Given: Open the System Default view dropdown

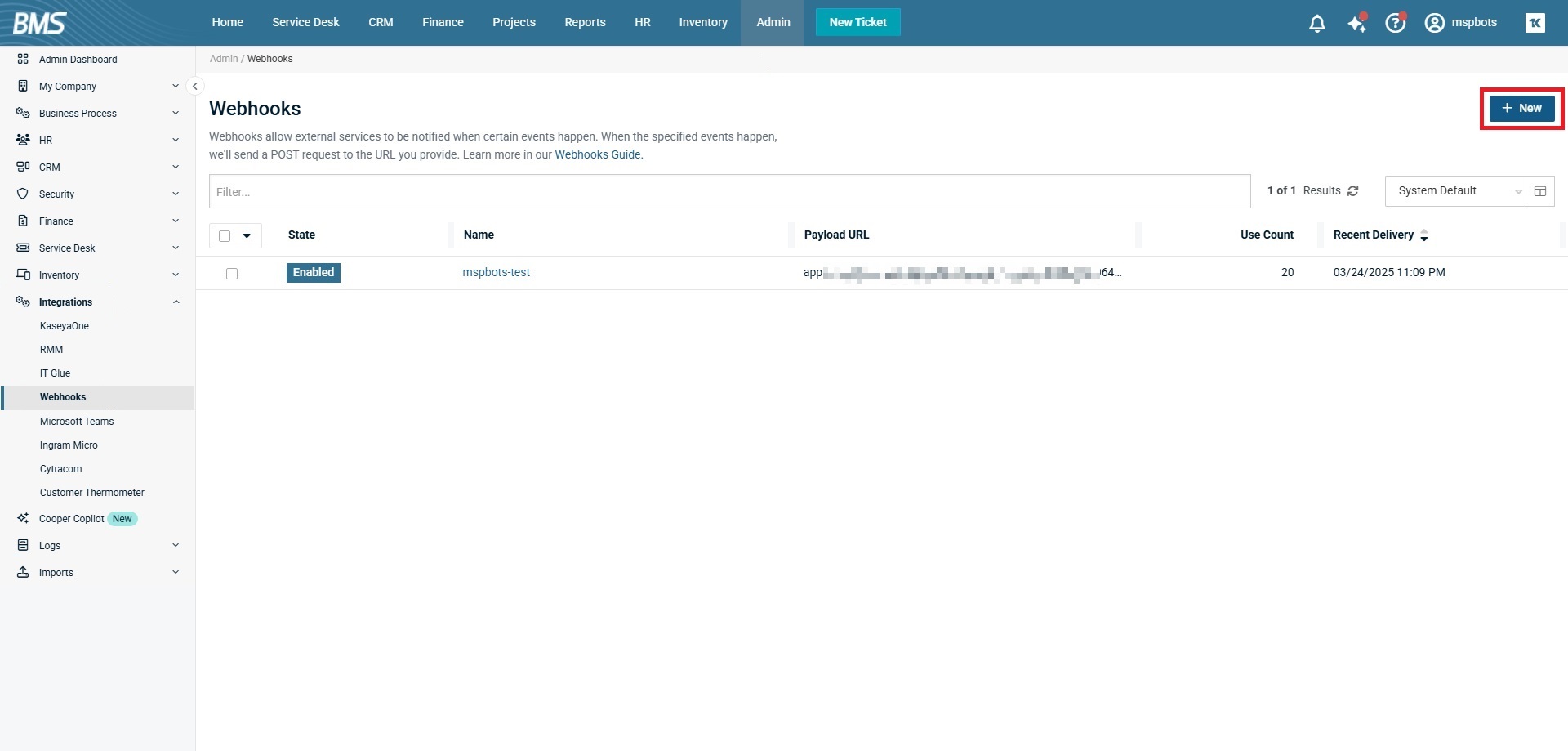Looking at the screenshot, I should tap(1454, 191).
